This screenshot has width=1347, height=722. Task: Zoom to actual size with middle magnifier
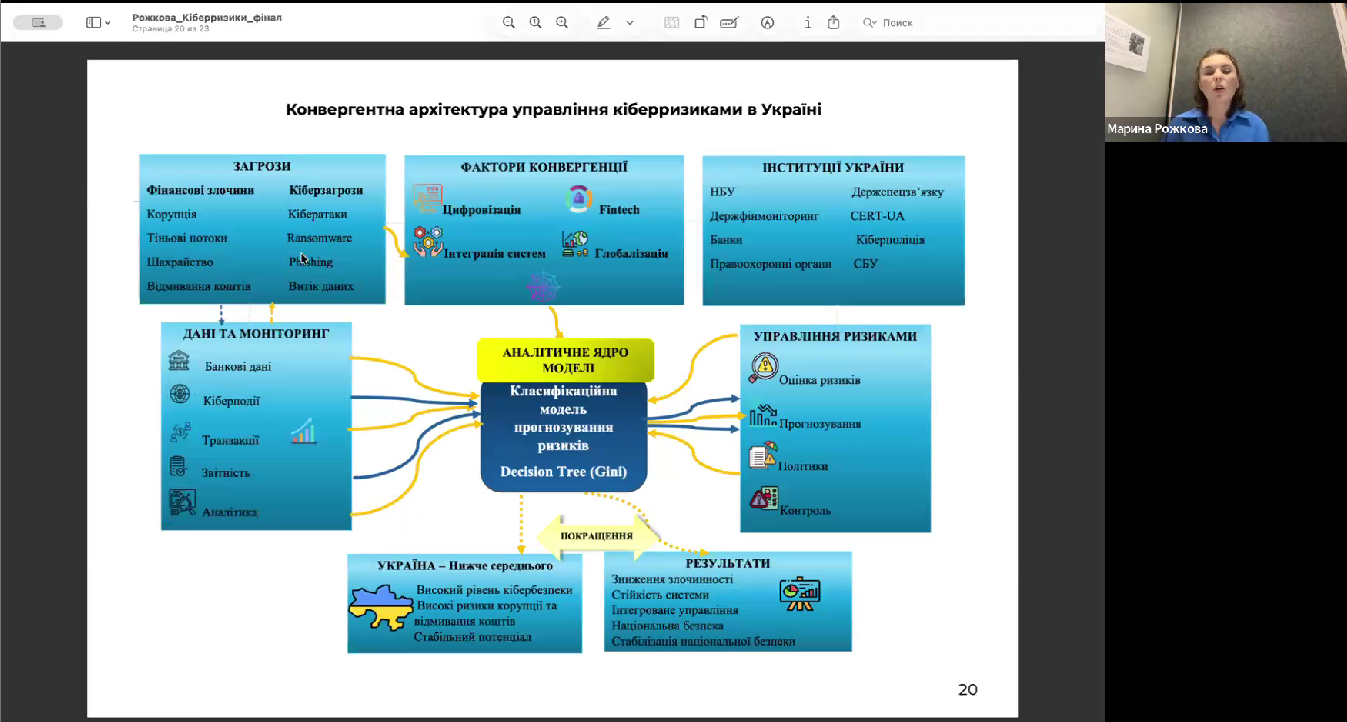pyautogui.click(x=535, y=22)
